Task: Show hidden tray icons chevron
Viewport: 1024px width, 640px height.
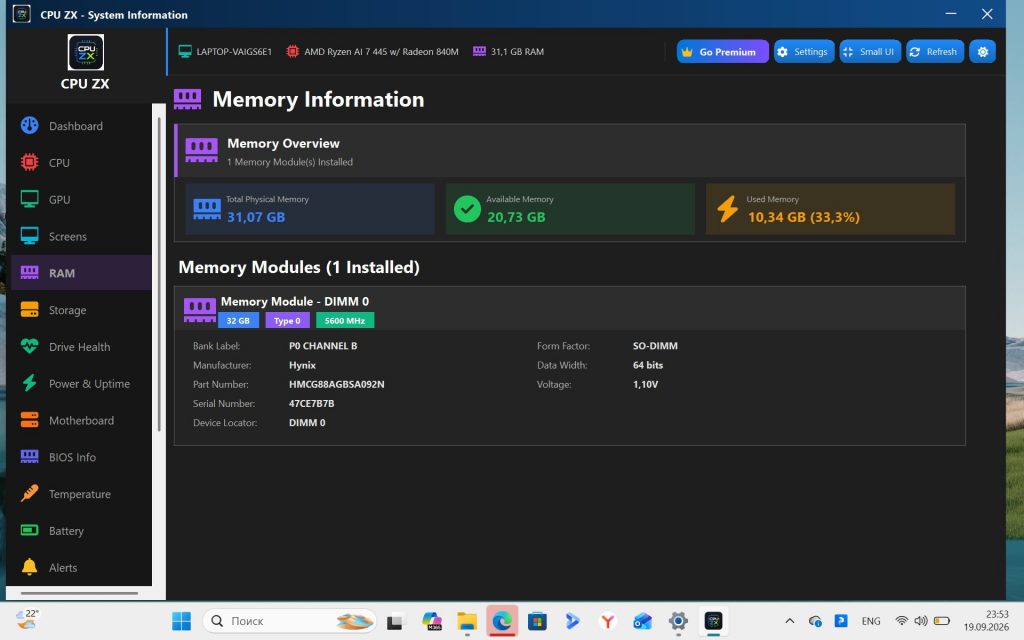Action: click(790, 621)
